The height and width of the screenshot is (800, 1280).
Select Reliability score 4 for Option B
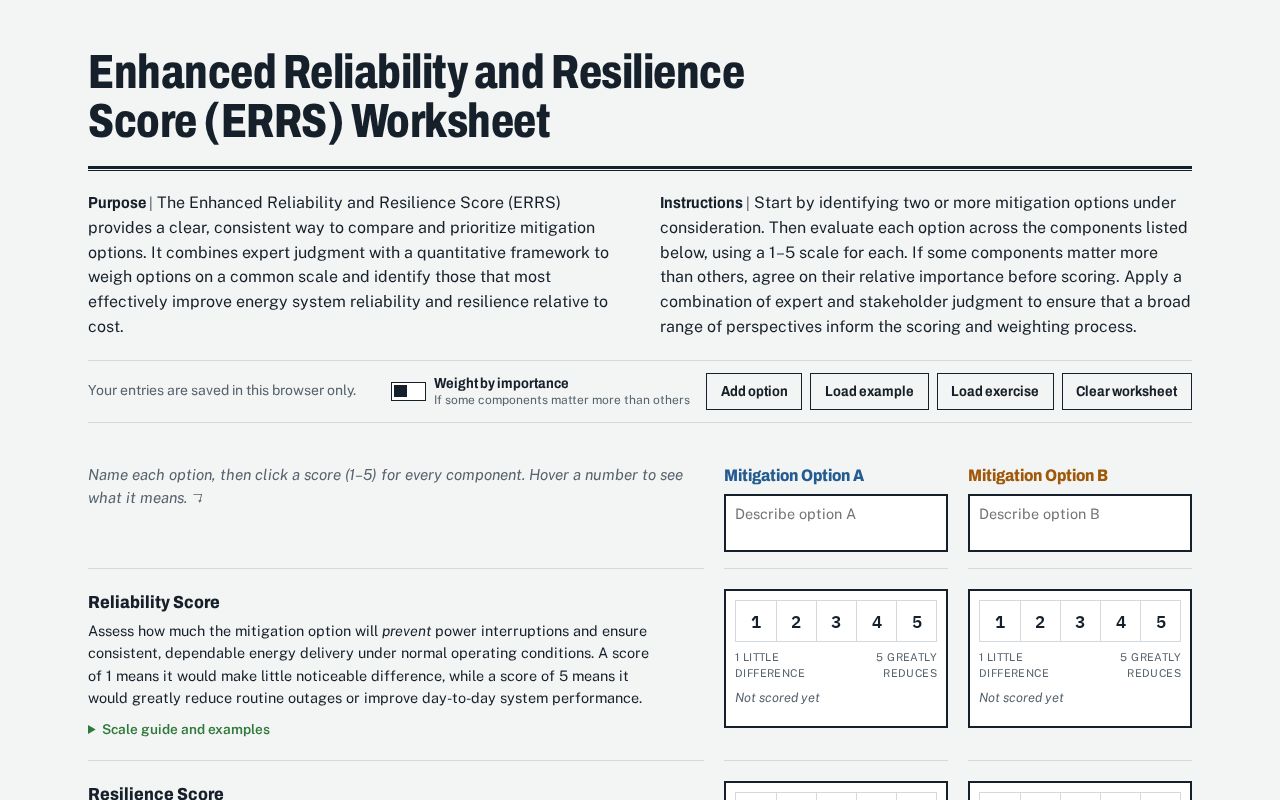click(x=1120, y=621)
